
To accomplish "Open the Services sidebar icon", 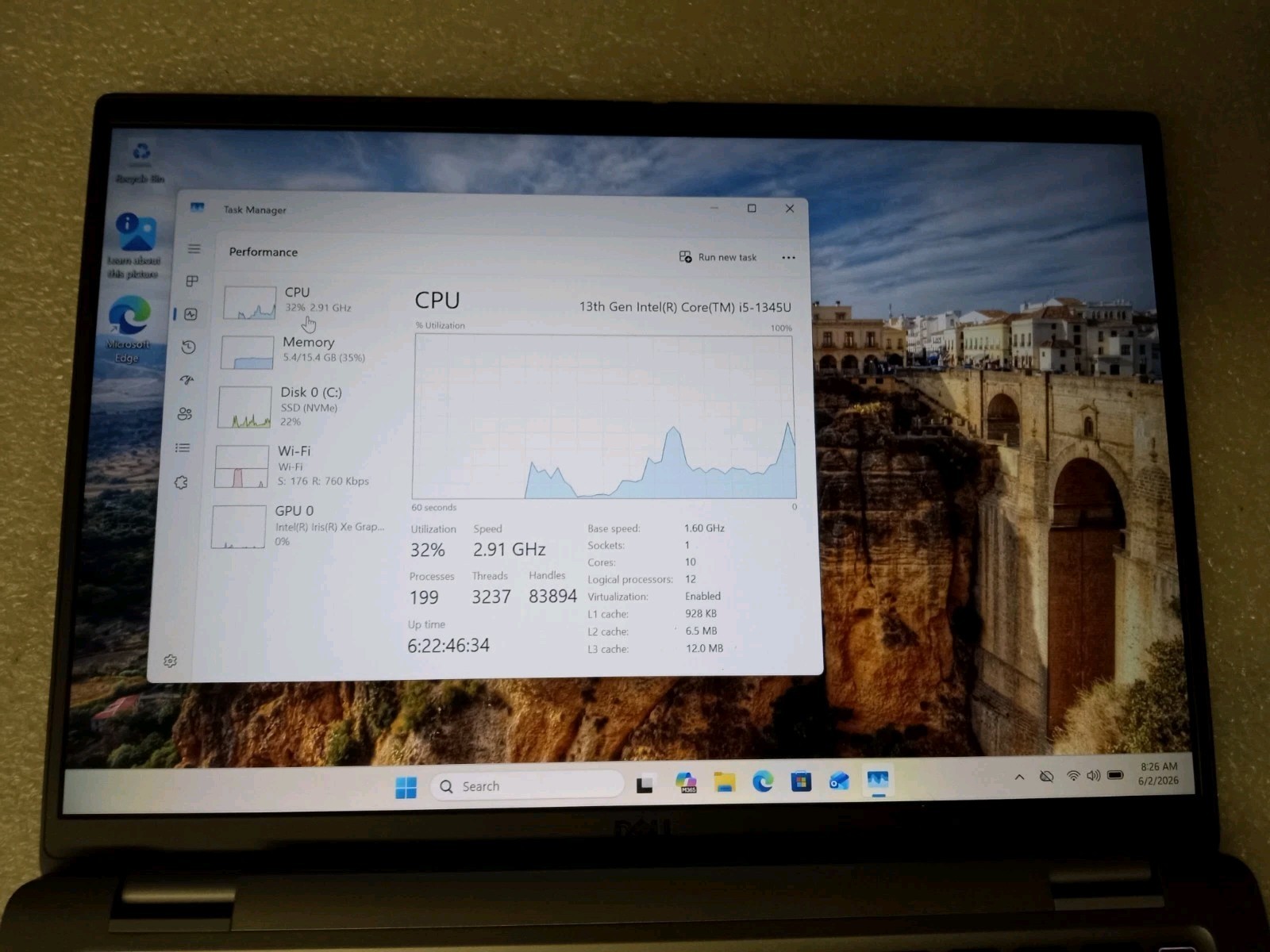I will coord(181,482).
